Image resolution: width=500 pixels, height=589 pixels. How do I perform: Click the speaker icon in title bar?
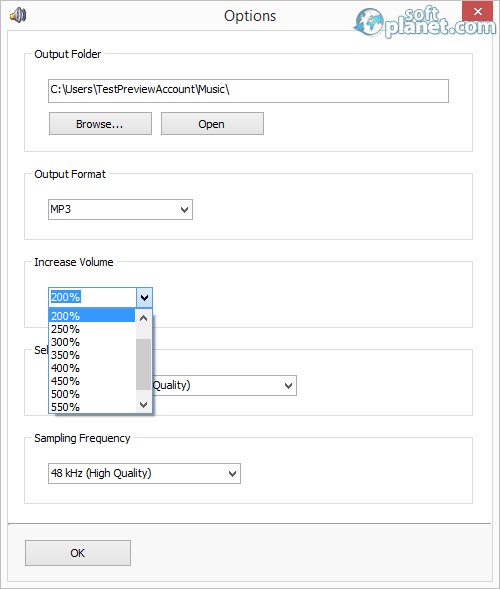[x=18, y=15]
